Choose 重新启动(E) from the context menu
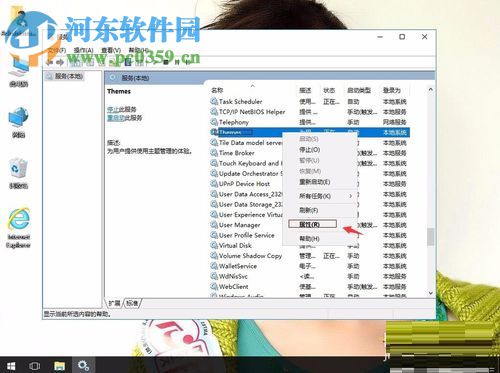 (x=319, y=182)
